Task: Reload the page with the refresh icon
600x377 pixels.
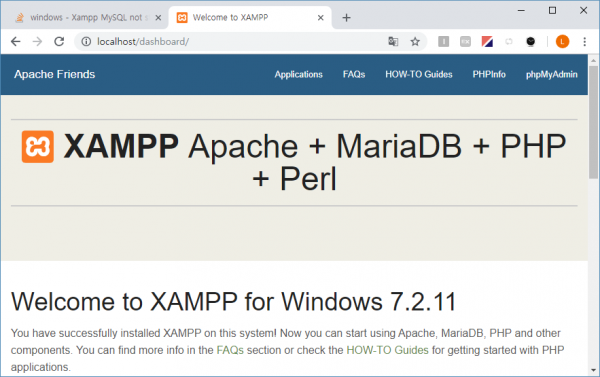Action: pyautogui.click(x=59, y=41)
